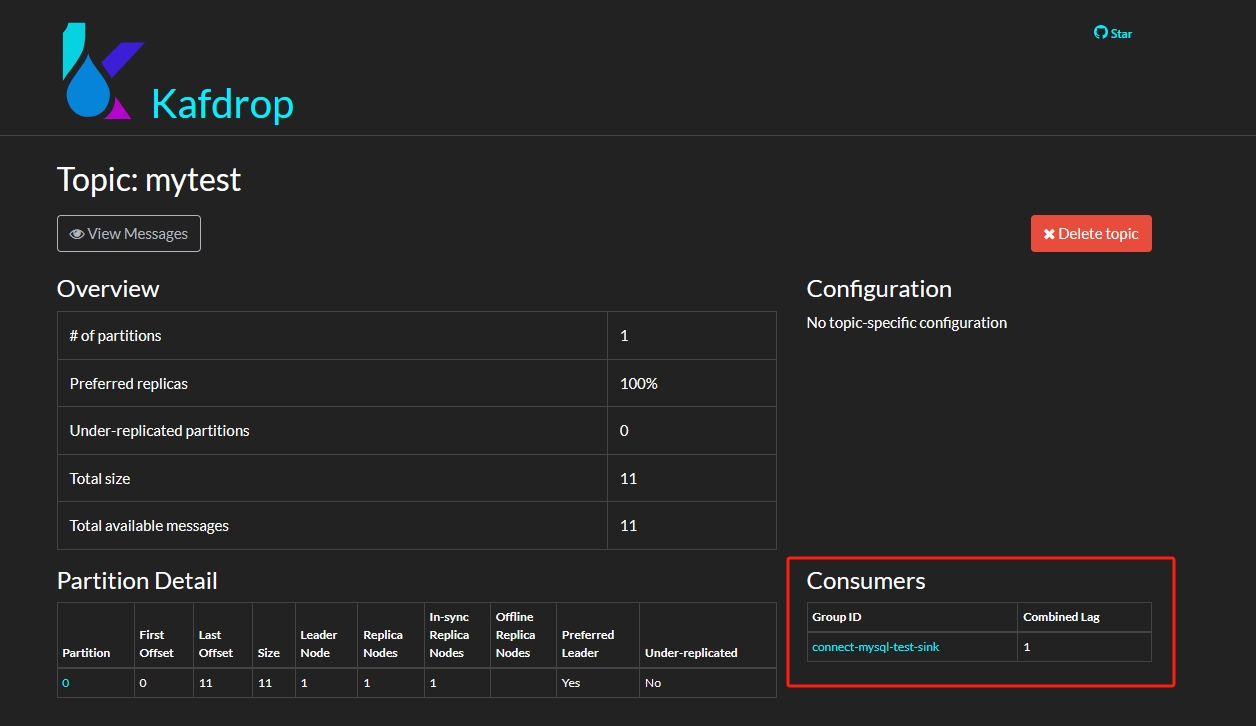Click the Offline Replica Nodes header

(515, 635)
